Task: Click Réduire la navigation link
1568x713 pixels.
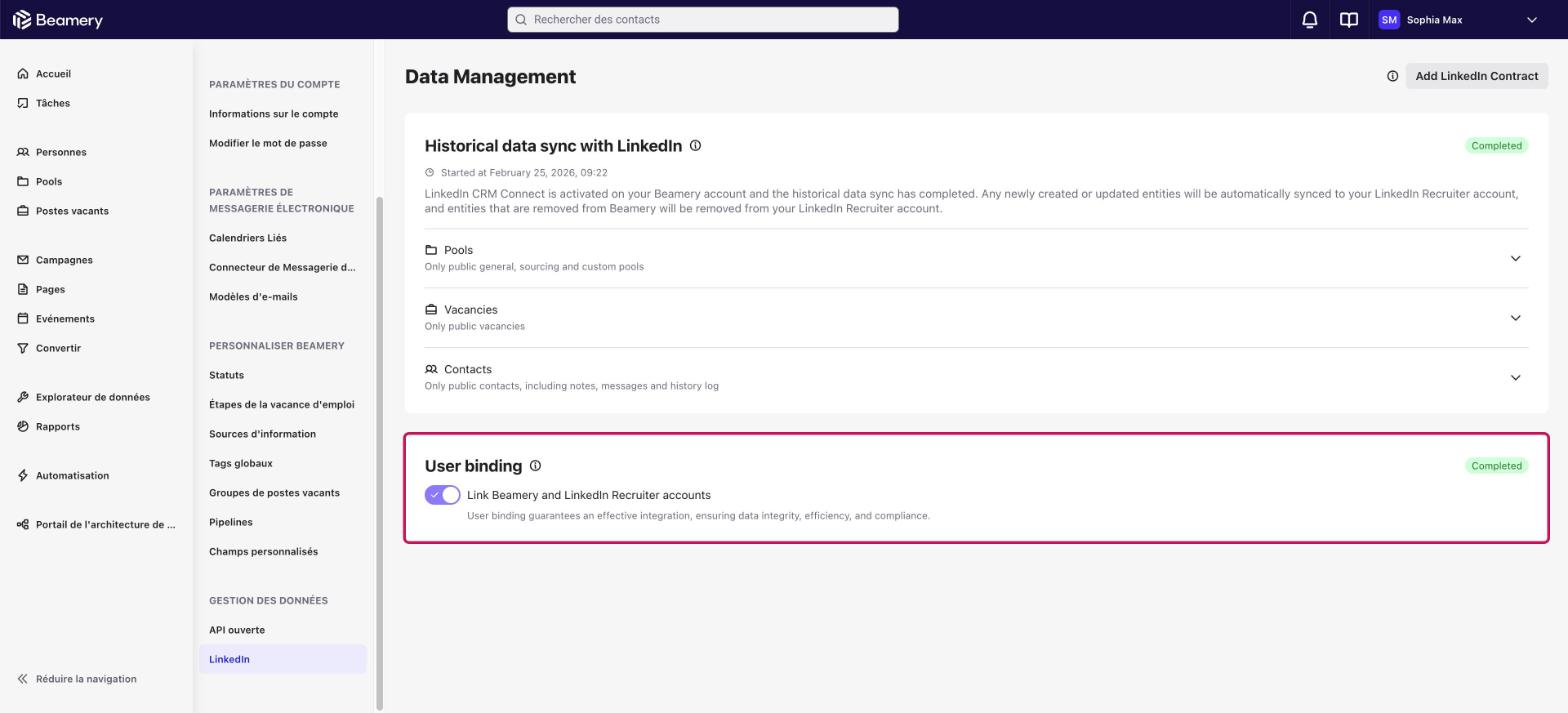Action: click(86, 679)
